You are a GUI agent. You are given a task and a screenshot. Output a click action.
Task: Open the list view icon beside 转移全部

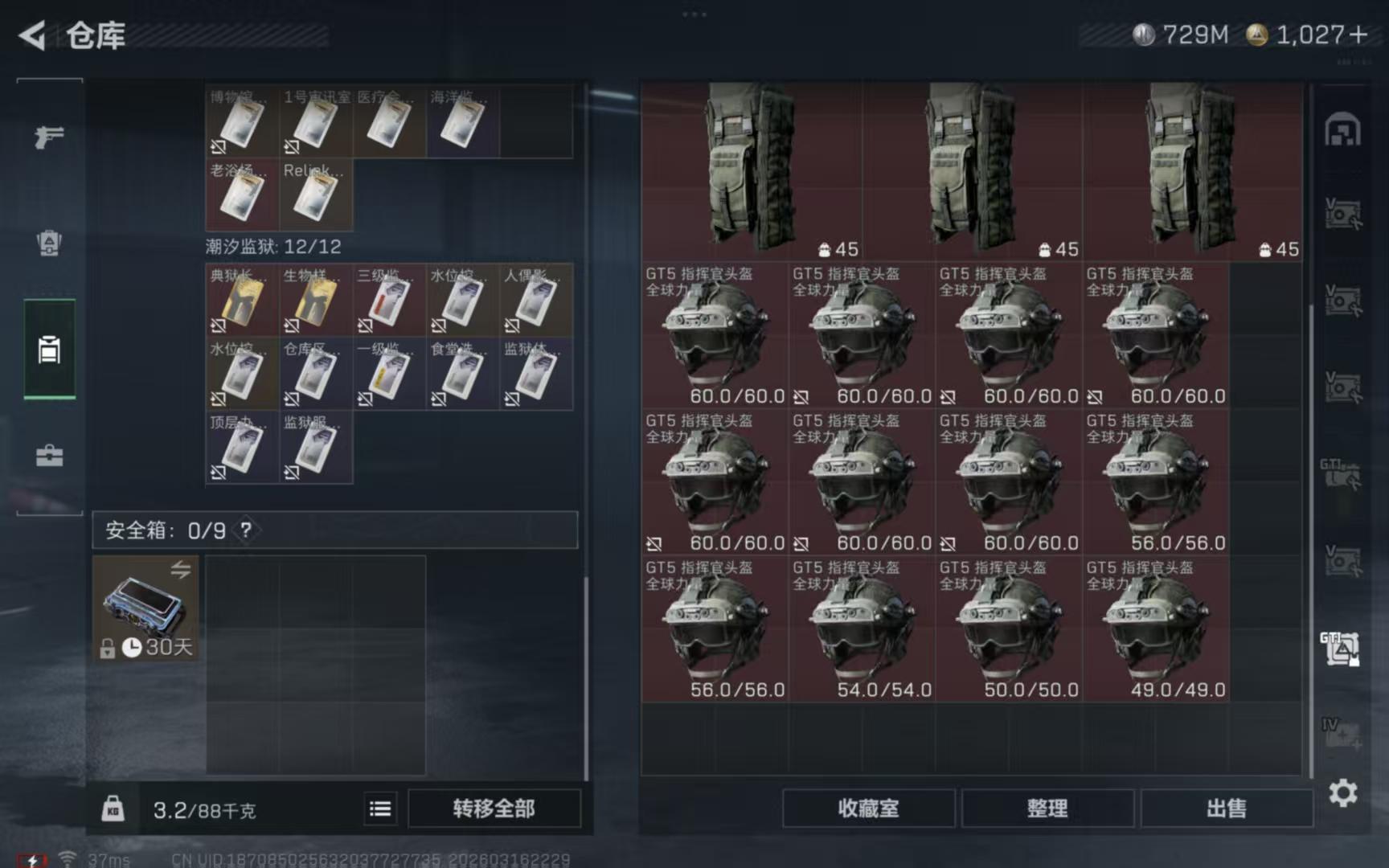click(x=380, y=809)
